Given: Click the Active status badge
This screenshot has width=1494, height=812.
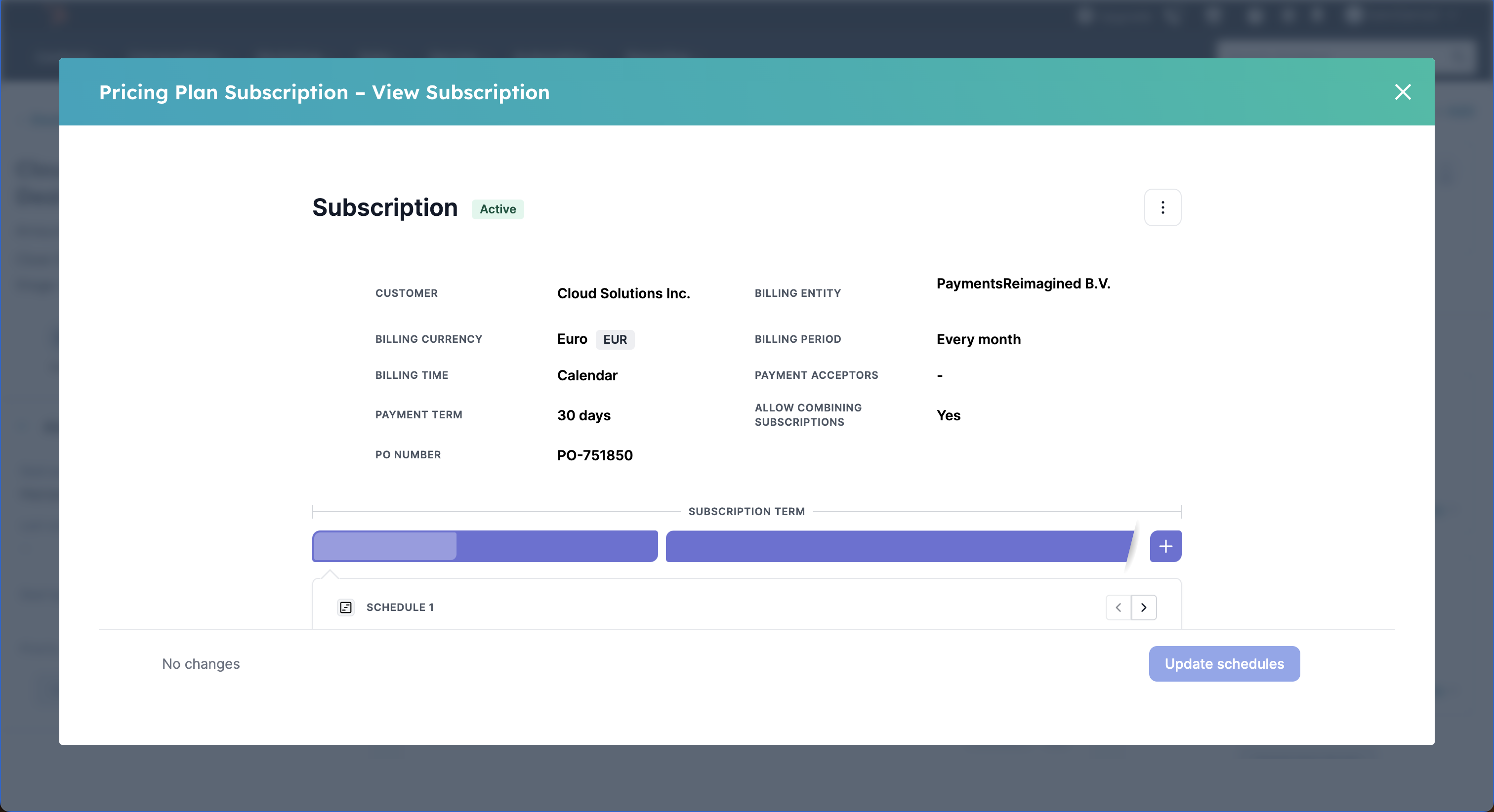Looking at the screenshot, I should 498,209.
